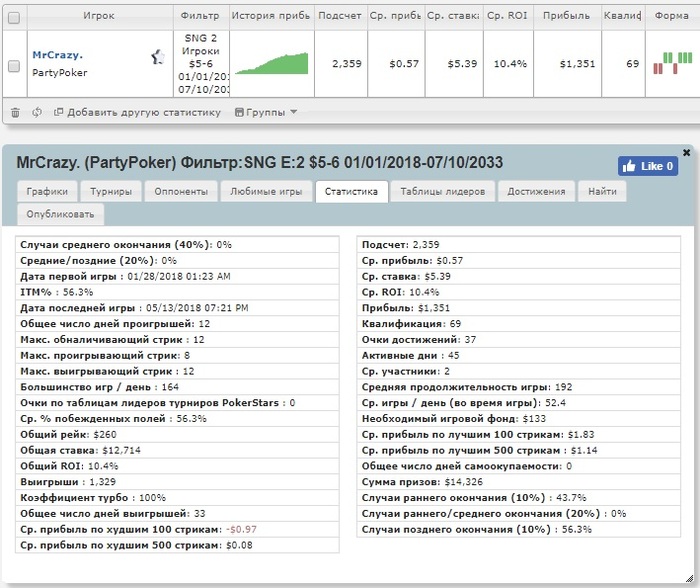This screenshot has width=700, height=588.
Task: Open the MrCrazy. player link
Action: click(58, 55)
